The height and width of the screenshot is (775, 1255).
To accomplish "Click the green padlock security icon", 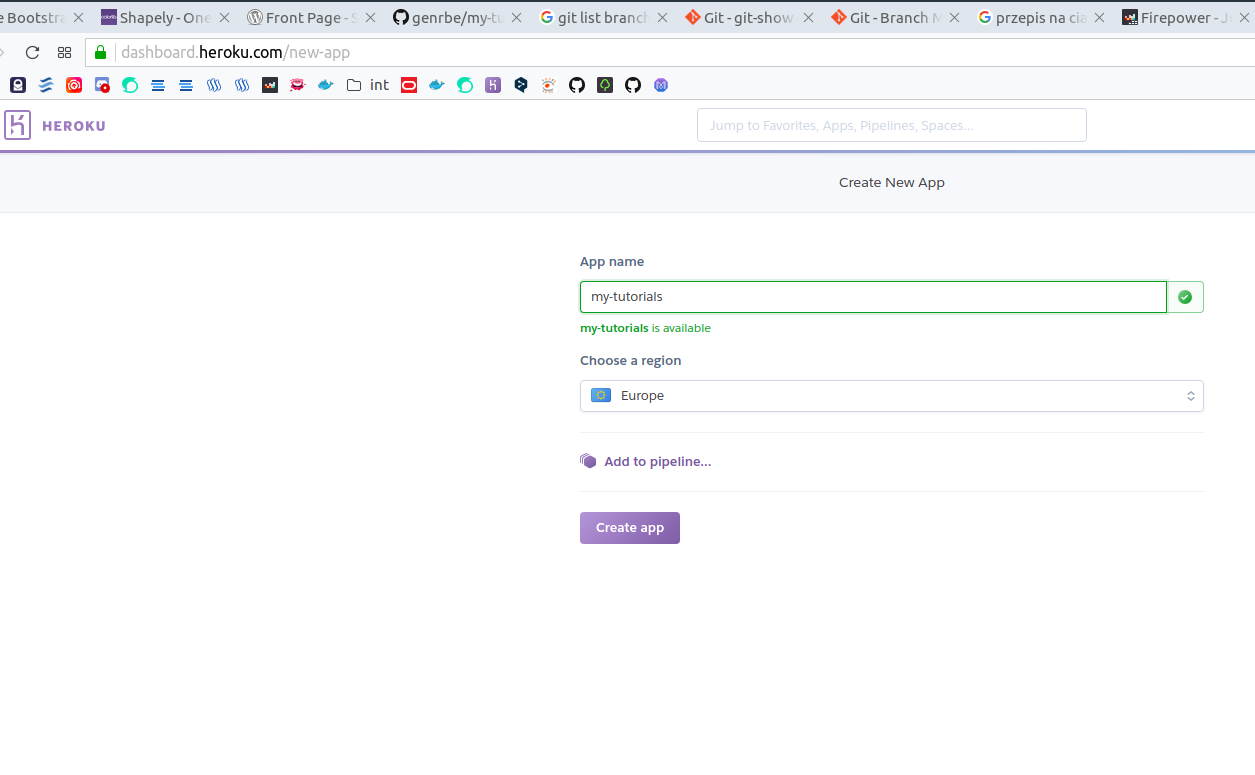I will 100,53.
